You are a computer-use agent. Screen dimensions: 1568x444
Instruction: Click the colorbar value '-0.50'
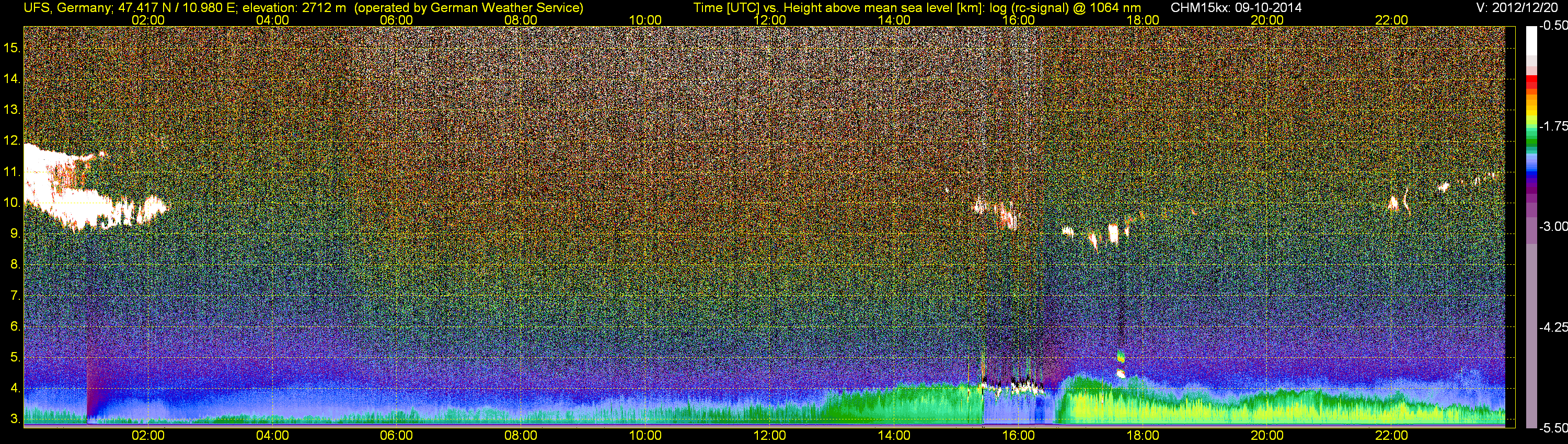pyautogui.click(x=1553, y=26)
